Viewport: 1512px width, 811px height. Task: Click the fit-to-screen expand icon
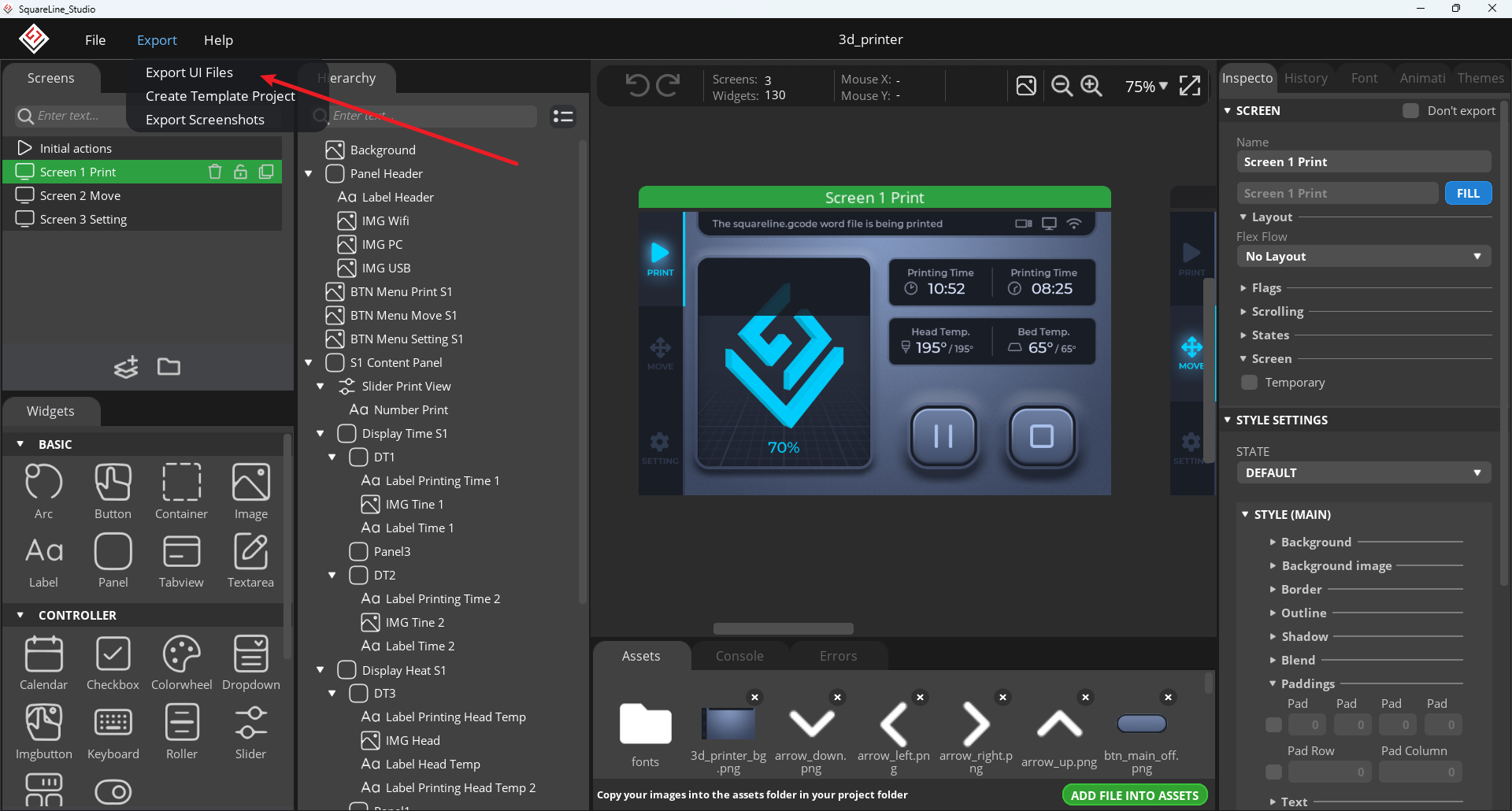pyautogui.click(x=1190, y=86)
